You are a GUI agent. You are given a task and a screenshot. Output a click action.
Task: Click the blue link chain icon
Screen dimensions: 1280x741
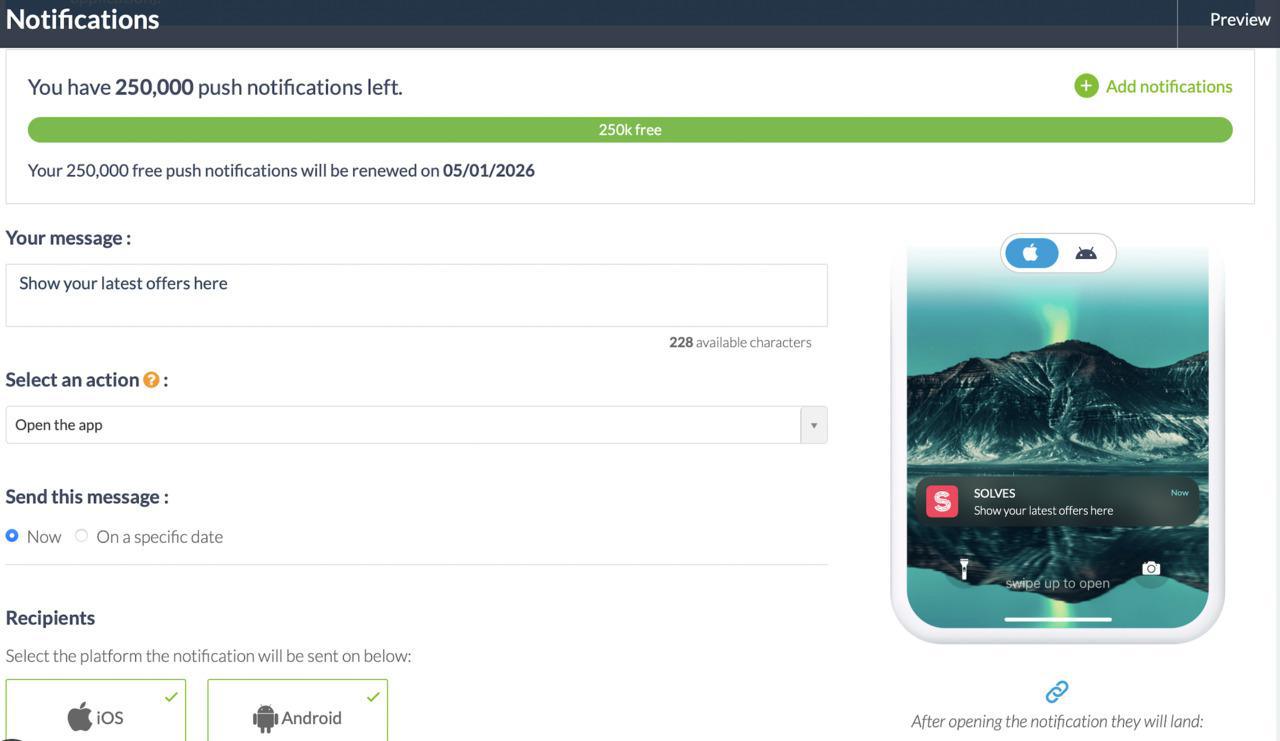[x=1057, y=691]
